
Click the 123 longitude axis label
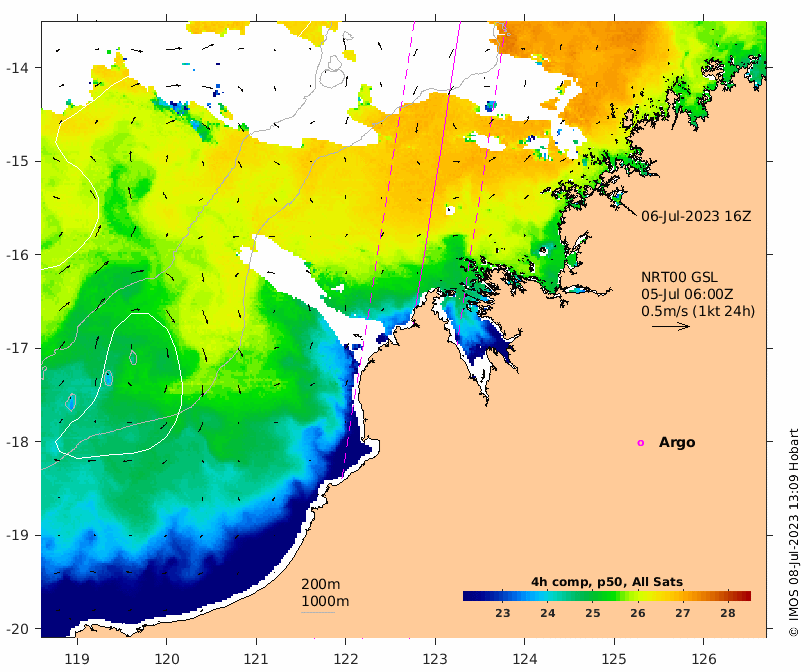click(435, 659)
